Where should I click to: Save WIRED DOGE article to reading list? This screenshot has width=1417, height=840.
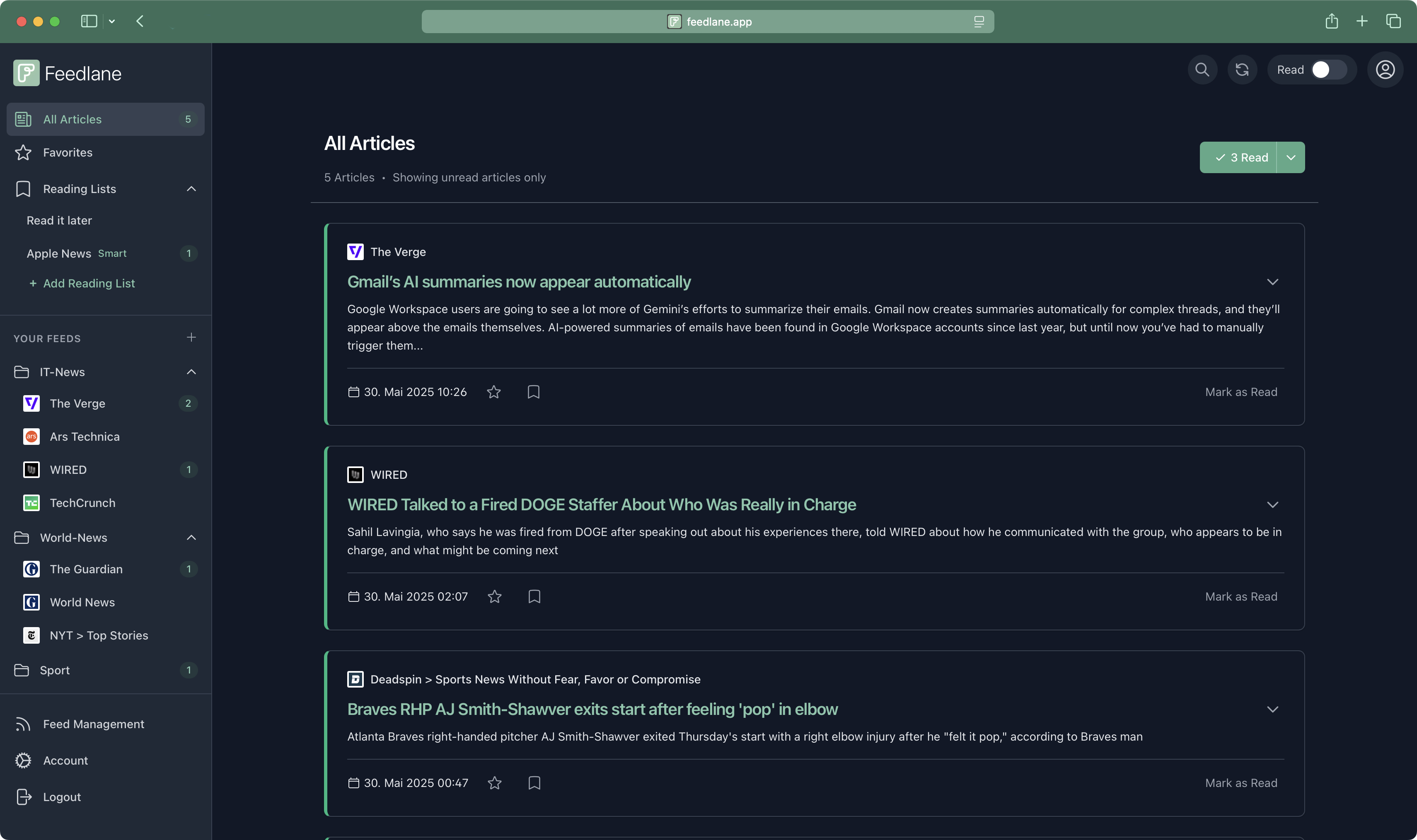tap(534, 596)
